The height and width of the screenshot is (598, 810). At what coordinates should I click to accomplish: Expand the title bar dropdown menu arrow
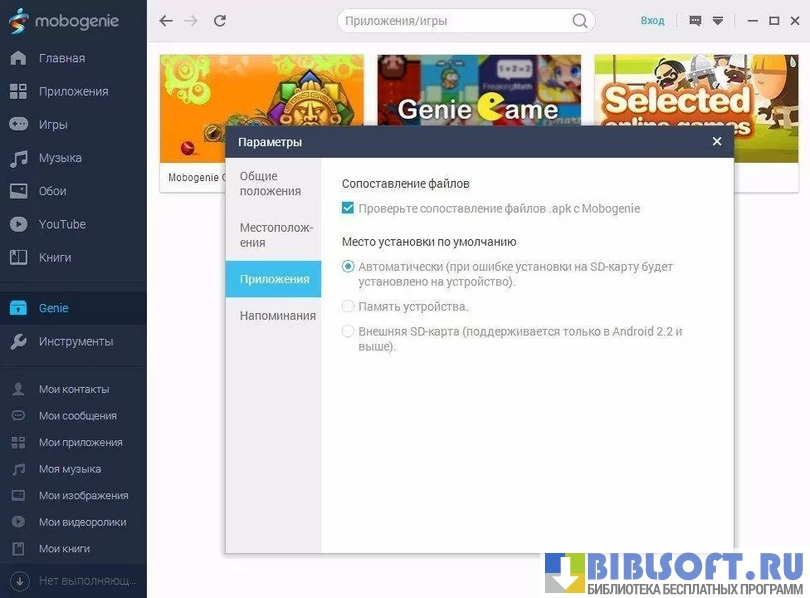coord(717,20)
